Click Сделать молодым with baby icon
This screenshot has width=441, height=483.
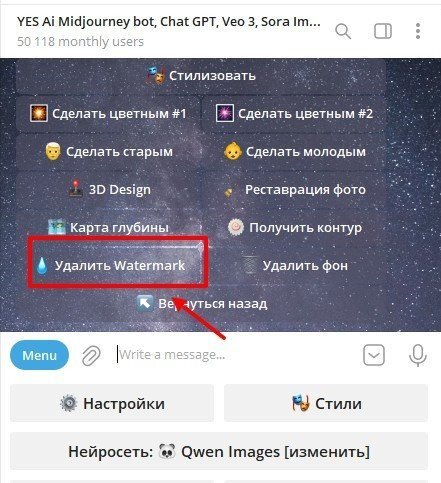[x=294, y=152]
